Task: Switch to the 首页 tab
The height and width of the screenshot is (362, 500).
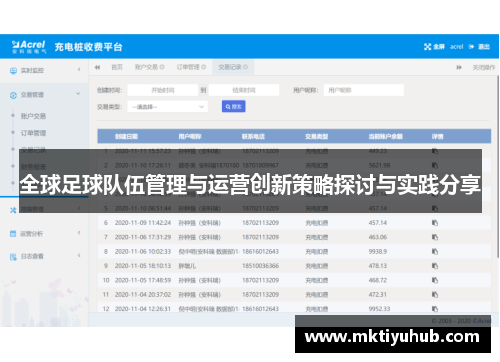Action: 117,67
